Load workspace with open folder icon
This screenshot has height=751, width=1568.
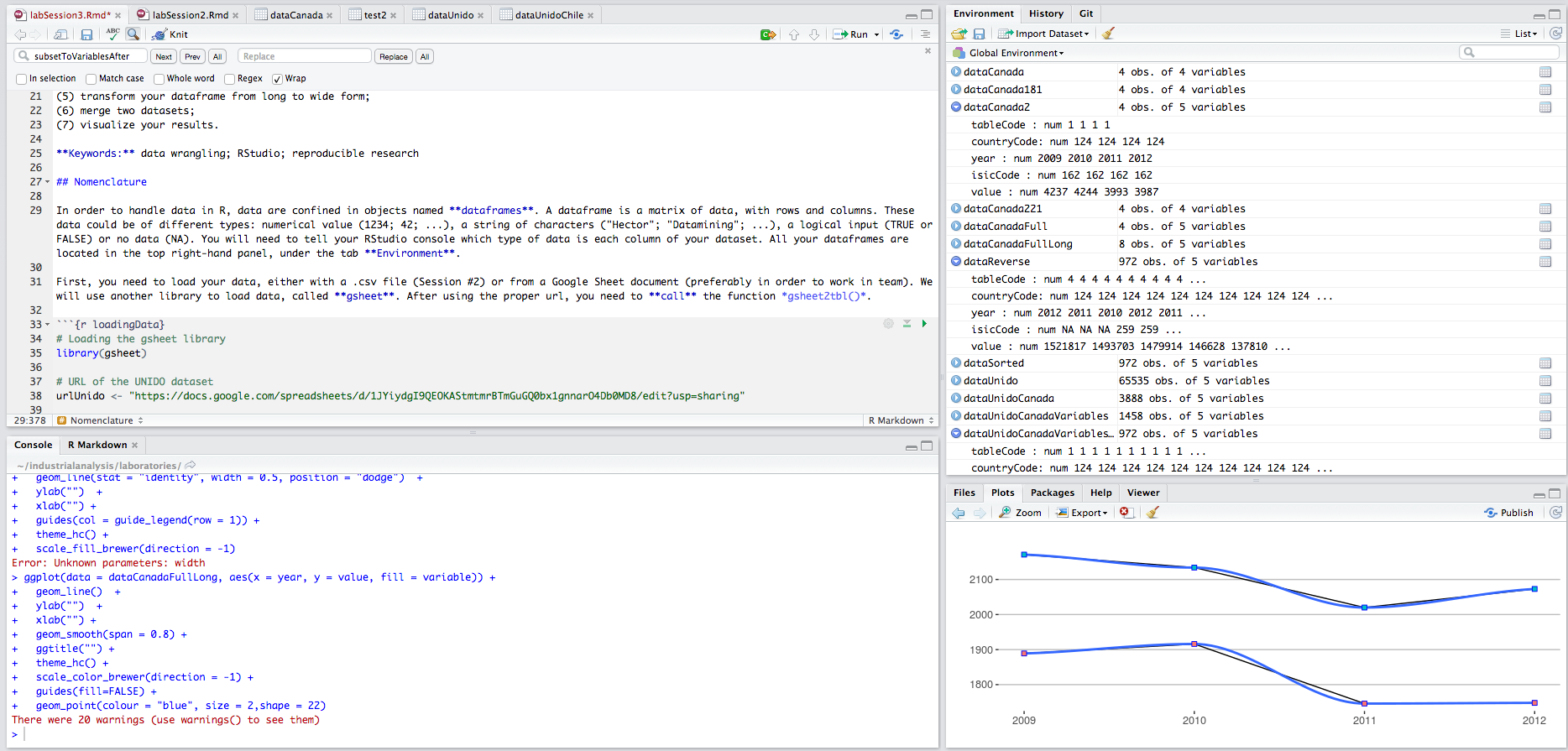959,34
